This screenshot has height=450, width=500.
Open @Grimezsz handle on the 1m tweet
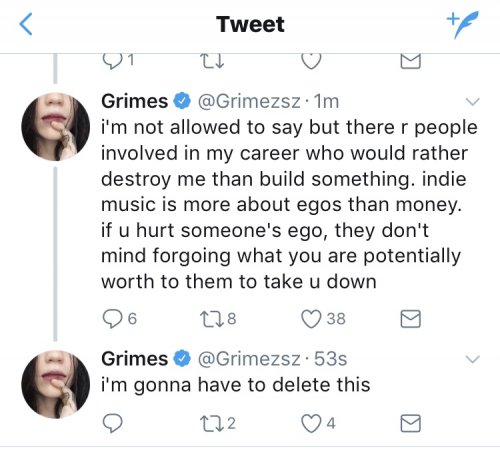pyautogui.click(x=249, y=101)
